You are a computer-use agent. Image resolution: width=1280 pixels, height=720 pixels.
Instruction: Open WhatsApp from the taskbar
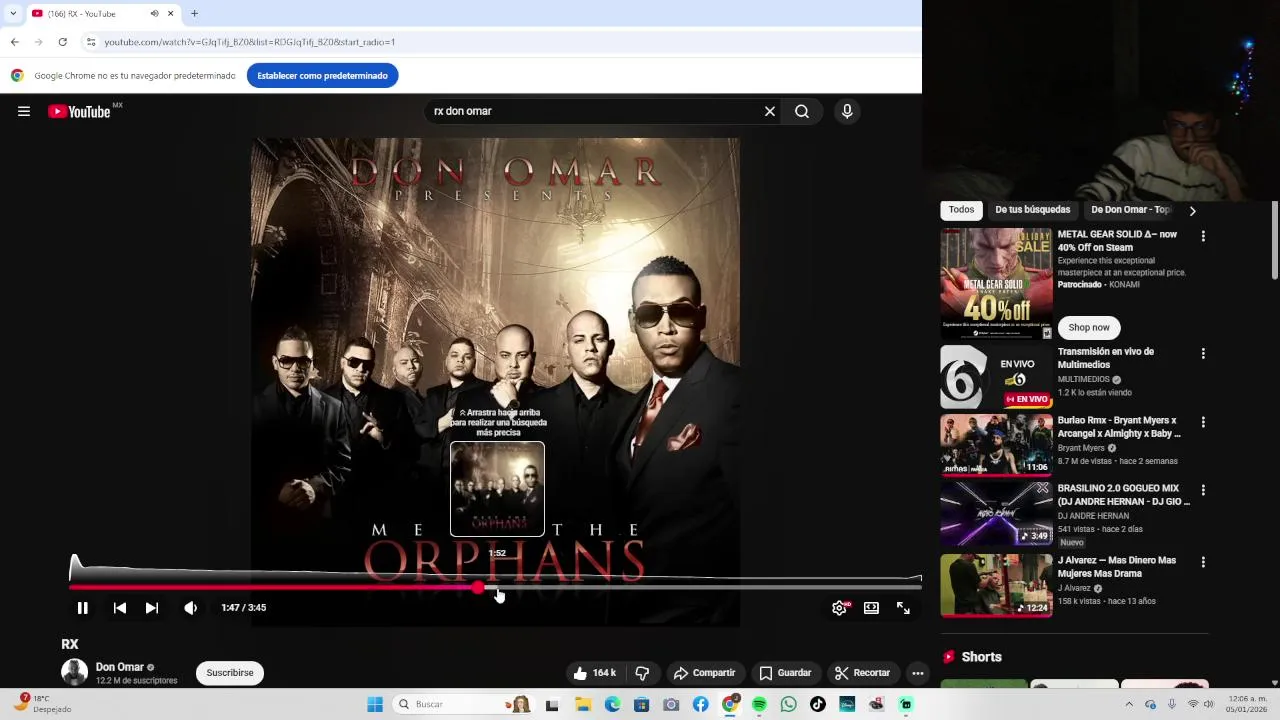tap(789, 704)
